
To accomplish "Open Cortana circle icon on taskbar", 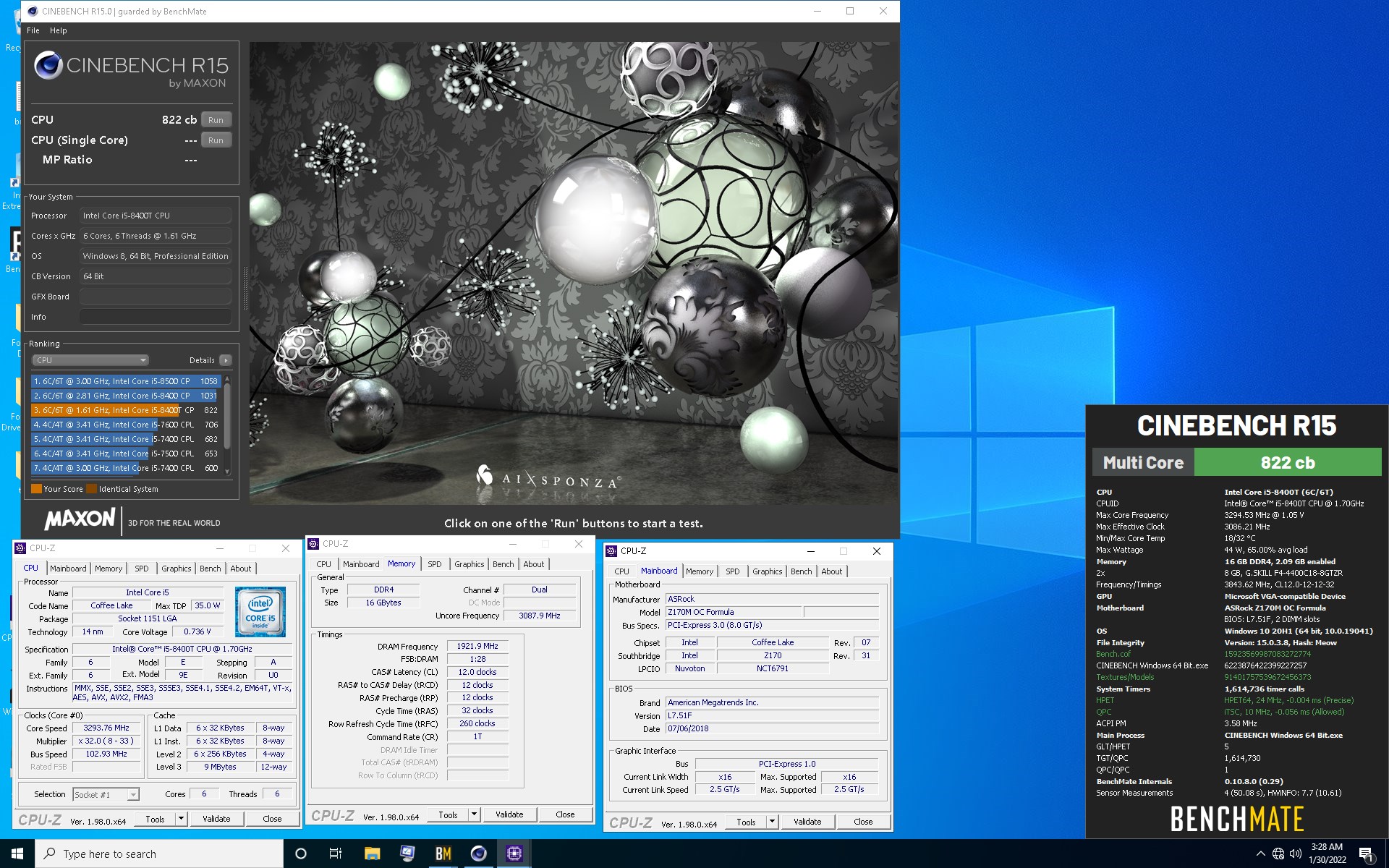I will 301,854.
